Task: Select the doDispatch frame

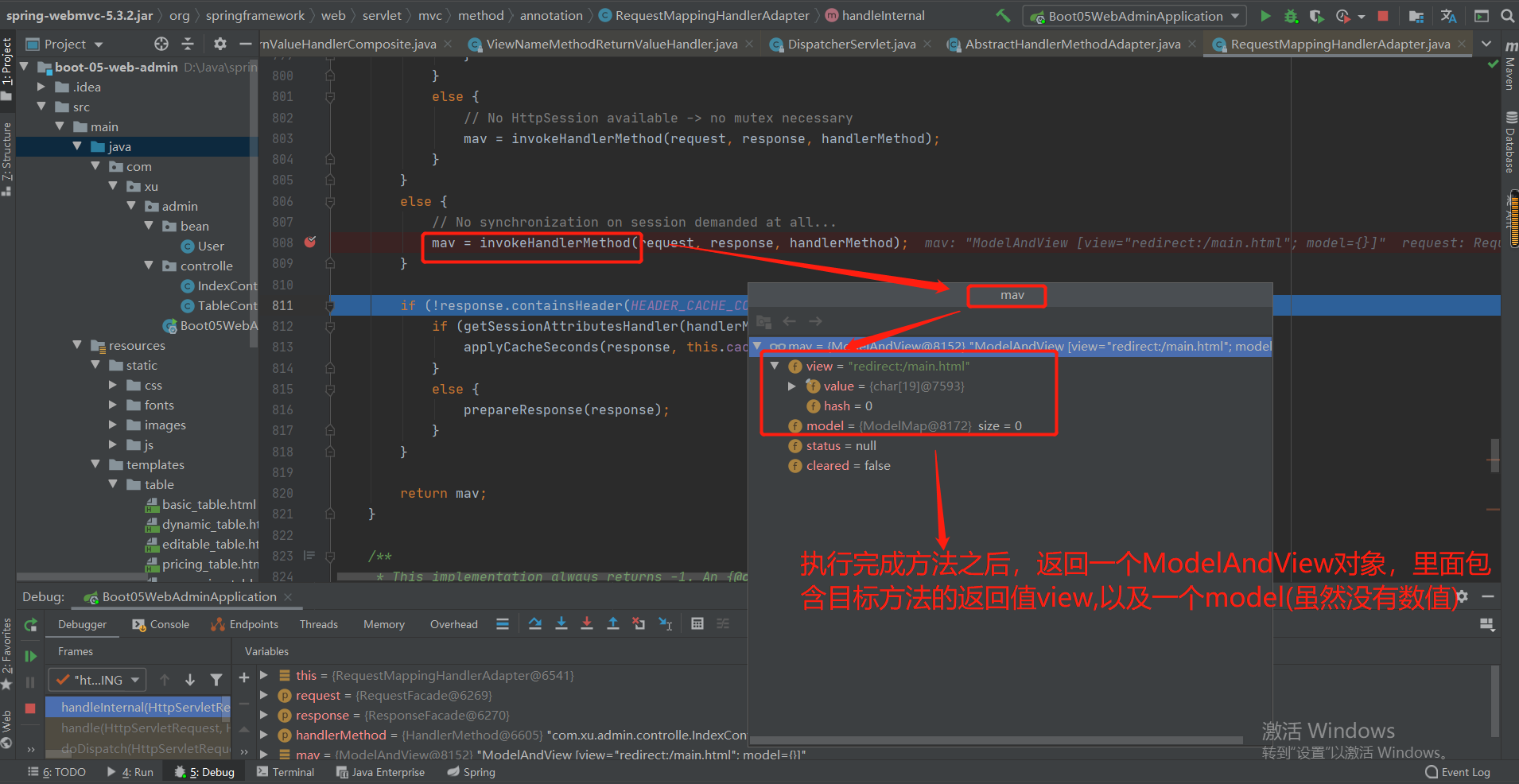Action: point(138,748)
